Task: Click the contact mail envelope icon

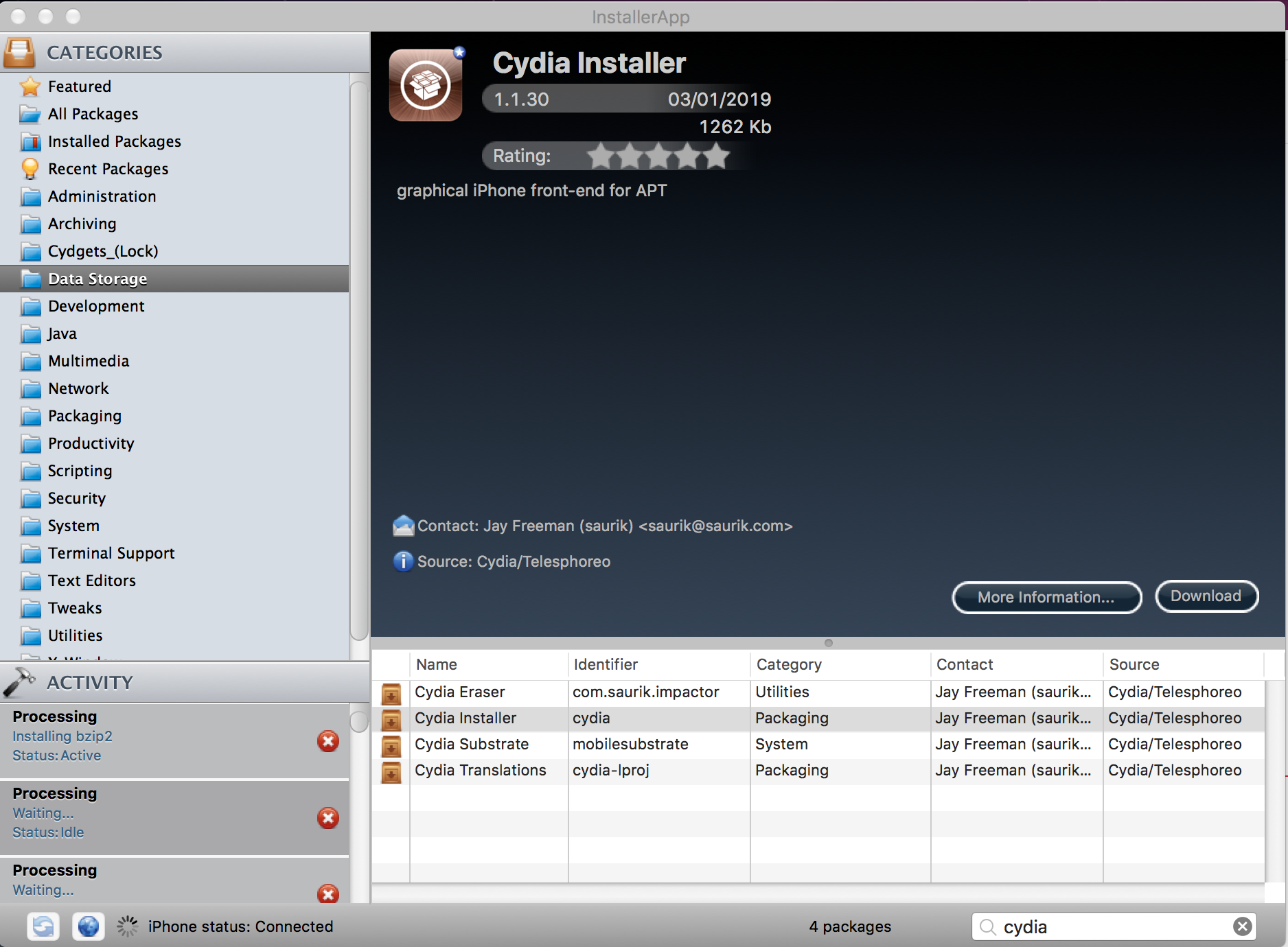Action: pos(403,526)
